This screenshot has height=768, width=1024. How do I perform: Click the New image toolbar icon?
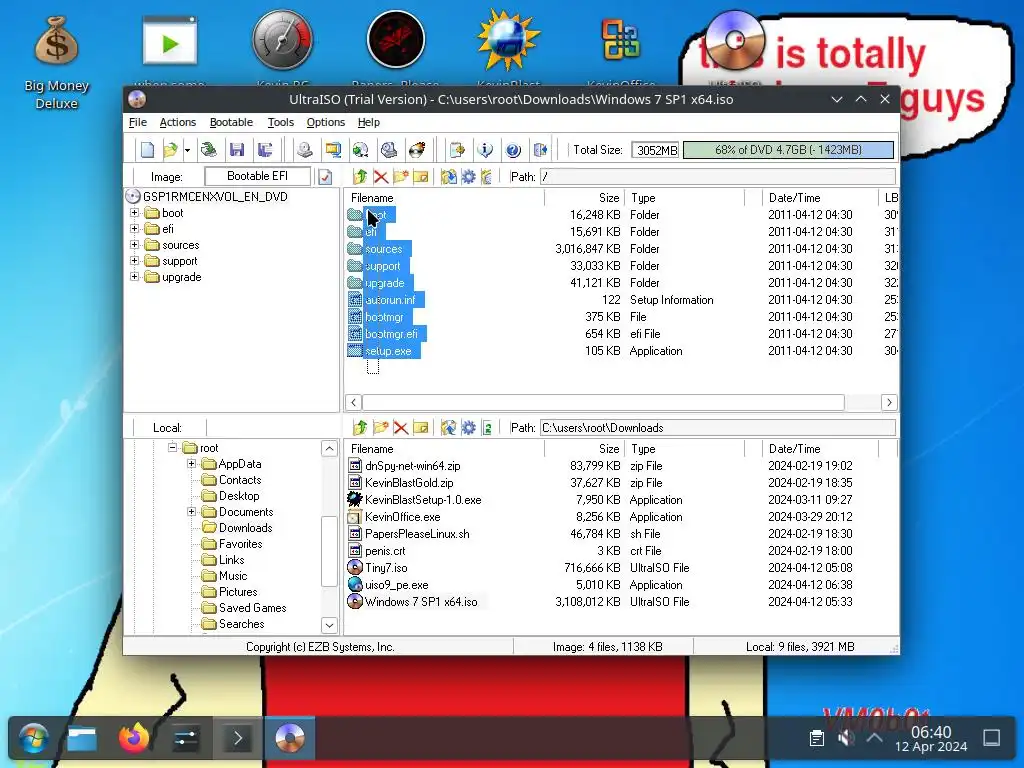(x=148, y=150)
